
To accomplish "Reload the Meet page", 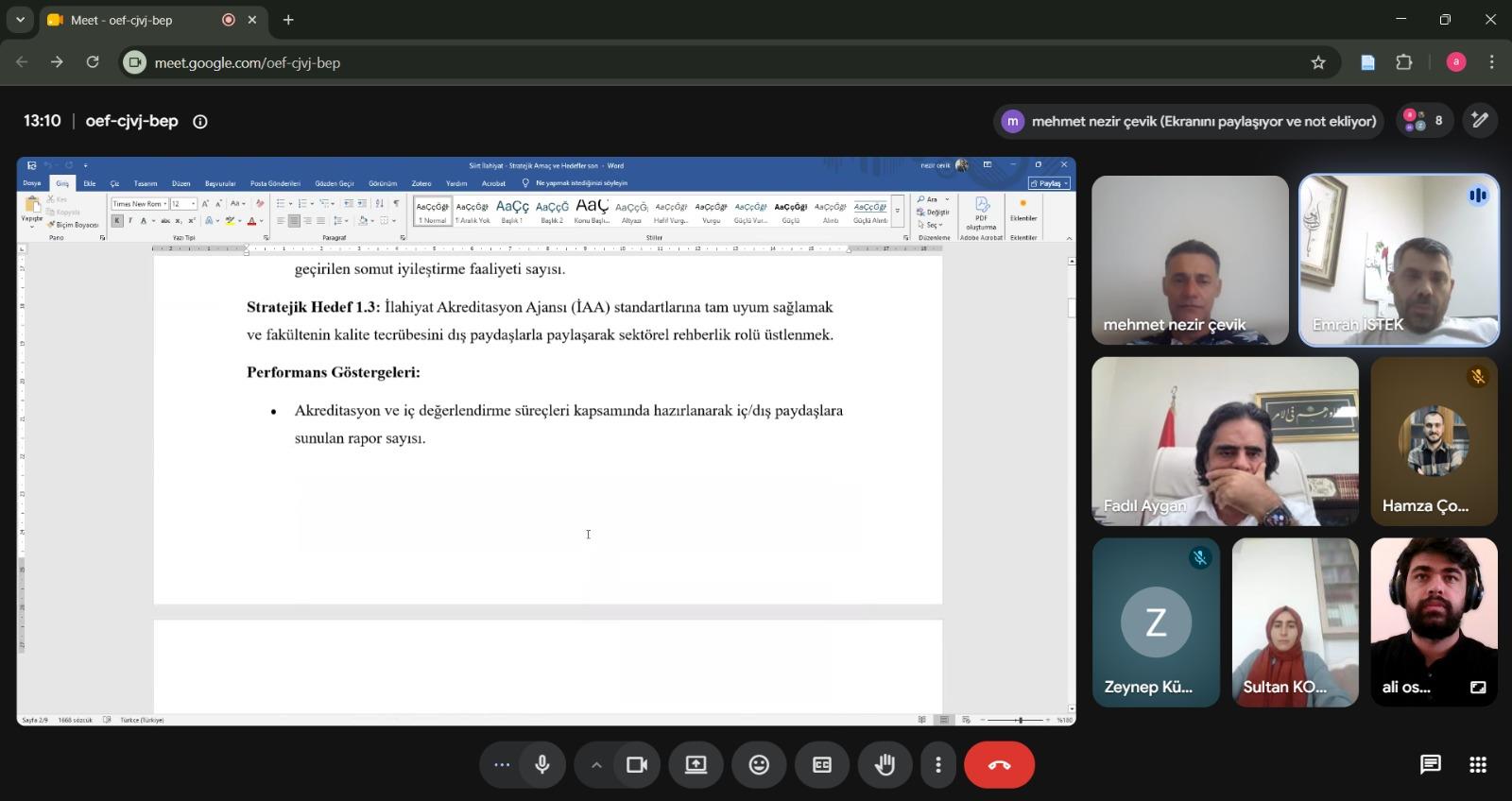I will [x=93, y=62].
